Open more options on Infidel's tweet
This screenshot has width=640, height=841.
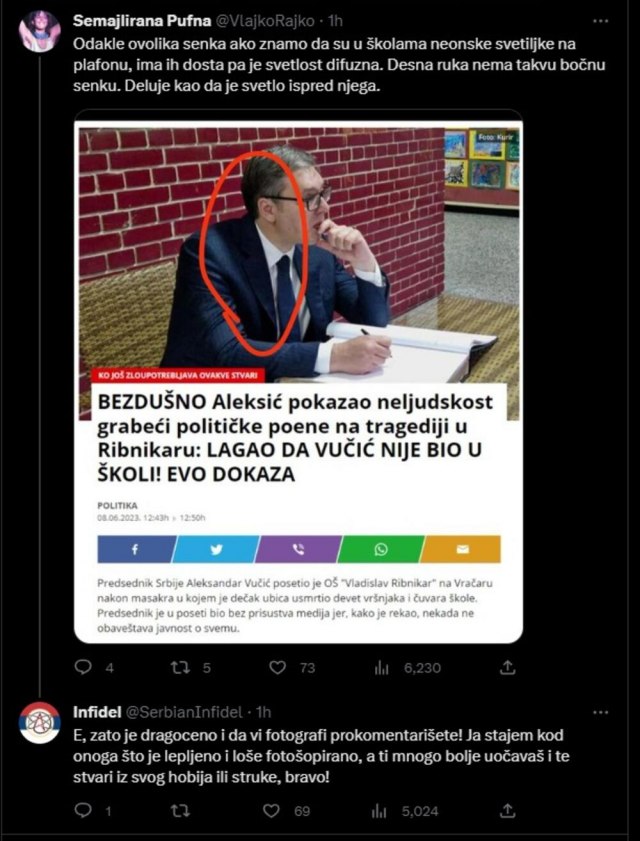(x=601, y=713)
